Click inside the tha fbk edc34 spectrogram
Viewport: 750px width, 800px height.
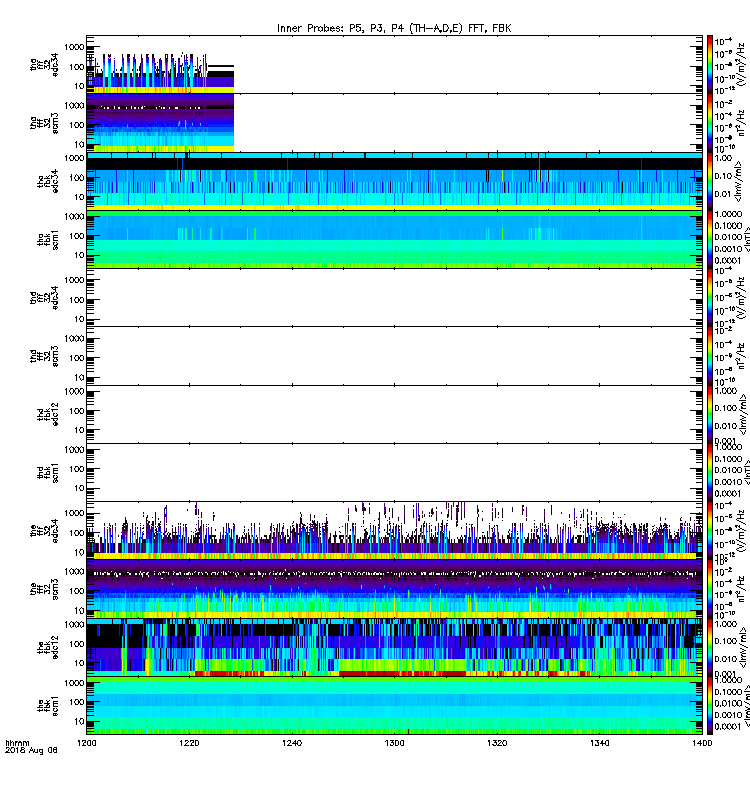394,181
